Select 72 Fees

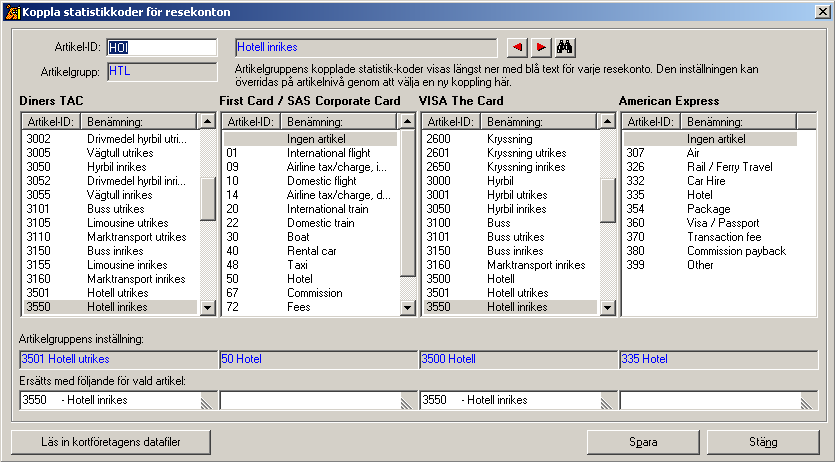tap(310, 307)
